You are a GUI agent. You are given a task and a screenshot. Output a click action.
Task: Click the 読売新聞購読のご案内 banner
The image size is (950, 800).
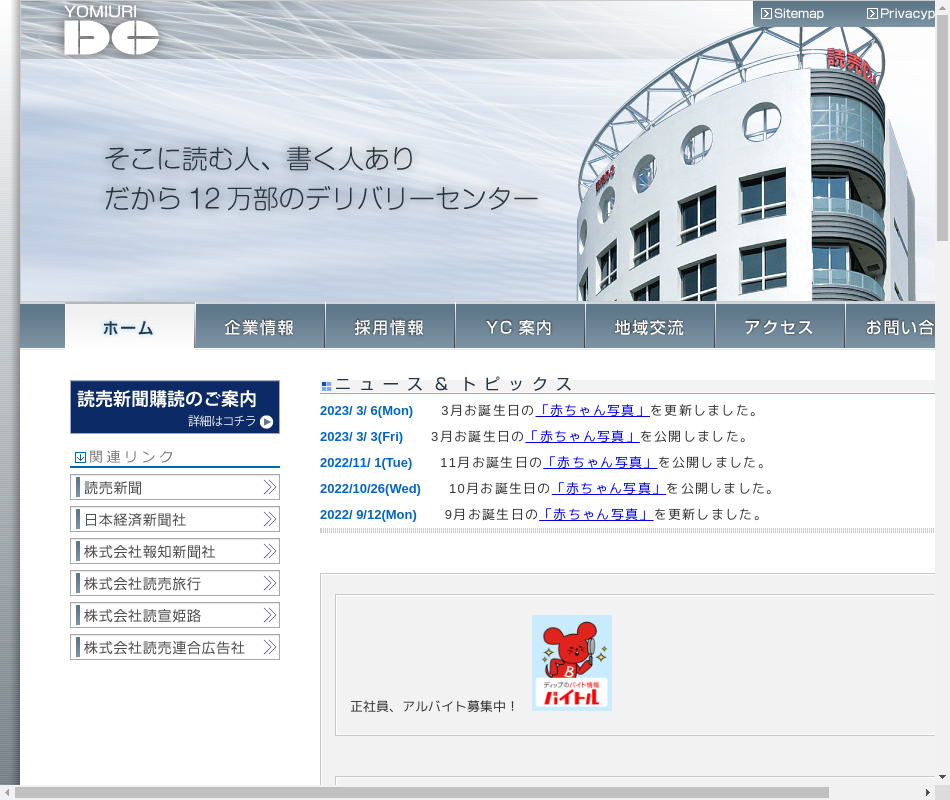[174, 407]
